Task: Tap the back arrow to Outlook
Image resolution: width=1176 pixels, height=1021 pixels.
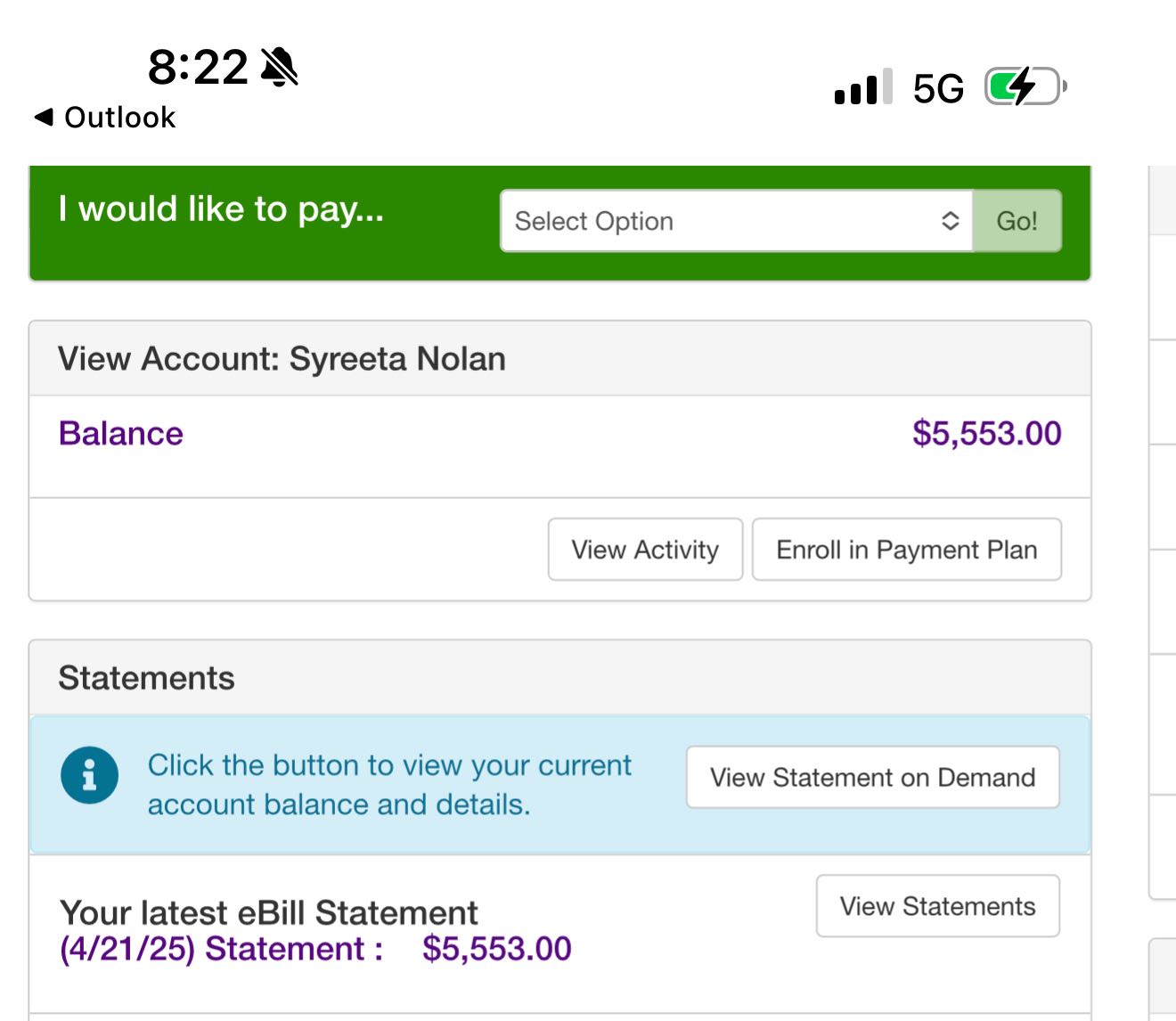Action: pos(43,117)
